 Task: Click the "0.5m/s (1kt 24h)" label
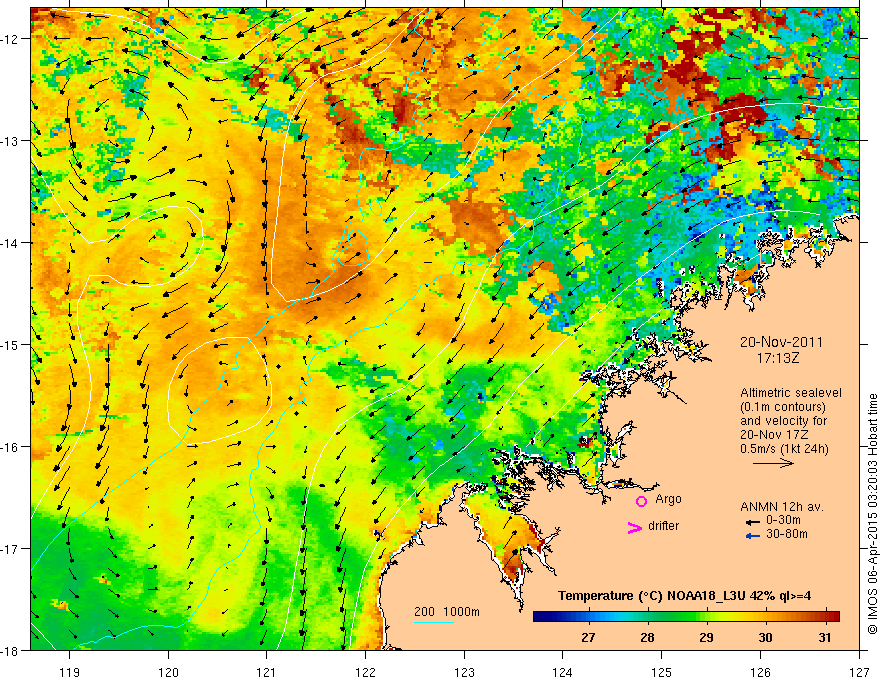click(784, 449)
